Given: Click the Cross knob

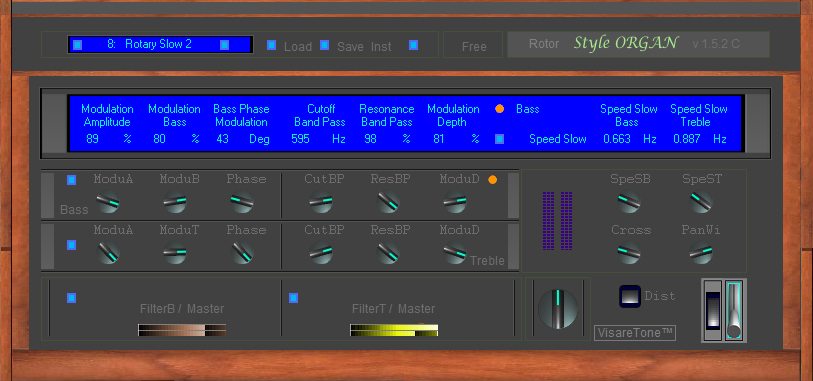Looking at the screenshot, I should pyautogui.click(x=629, y=252).
